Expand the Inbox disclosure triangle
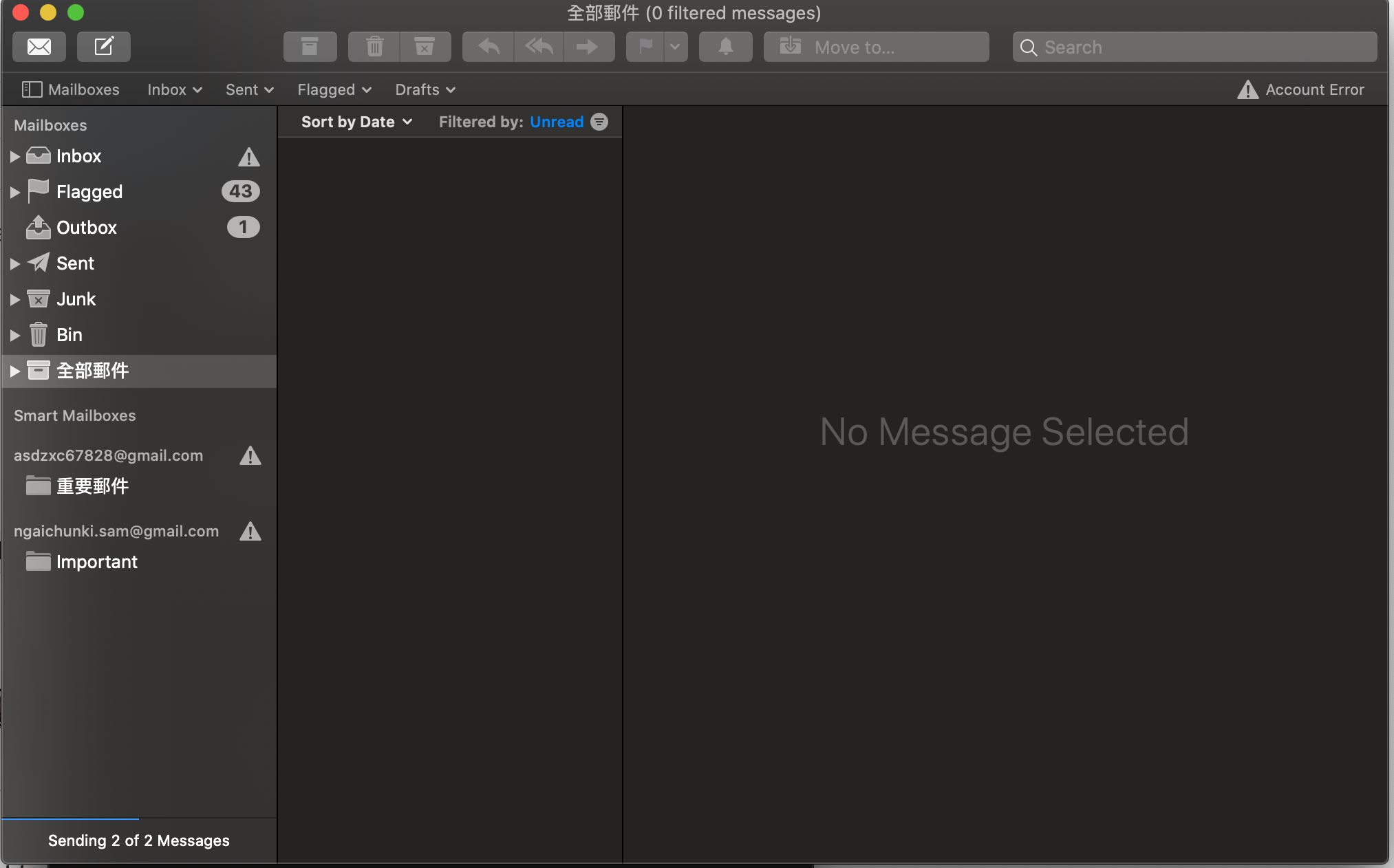 14,155
